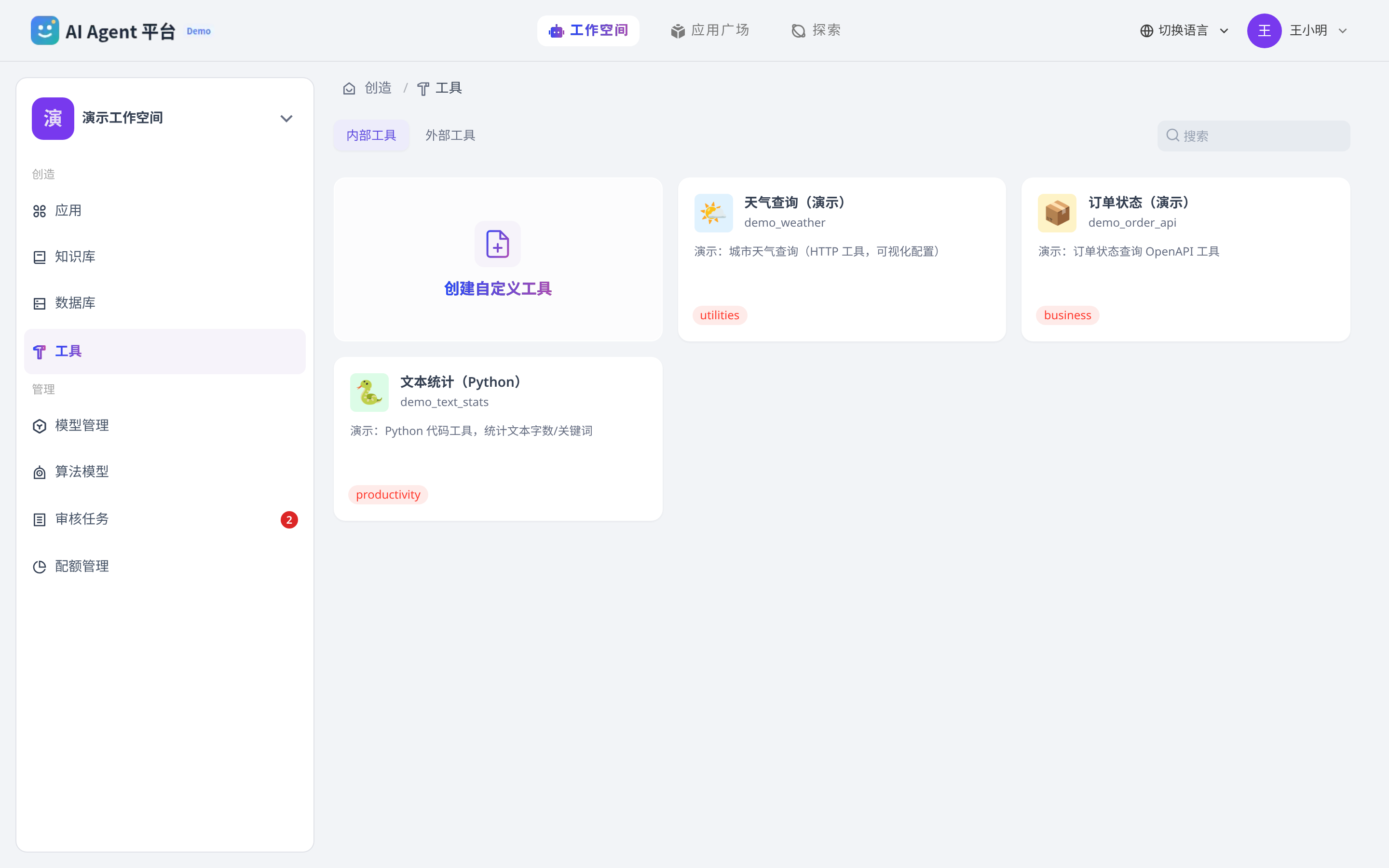Click the business tag
The width and height of the screenshot is (1389, 868).
[x=1068, y=315]
